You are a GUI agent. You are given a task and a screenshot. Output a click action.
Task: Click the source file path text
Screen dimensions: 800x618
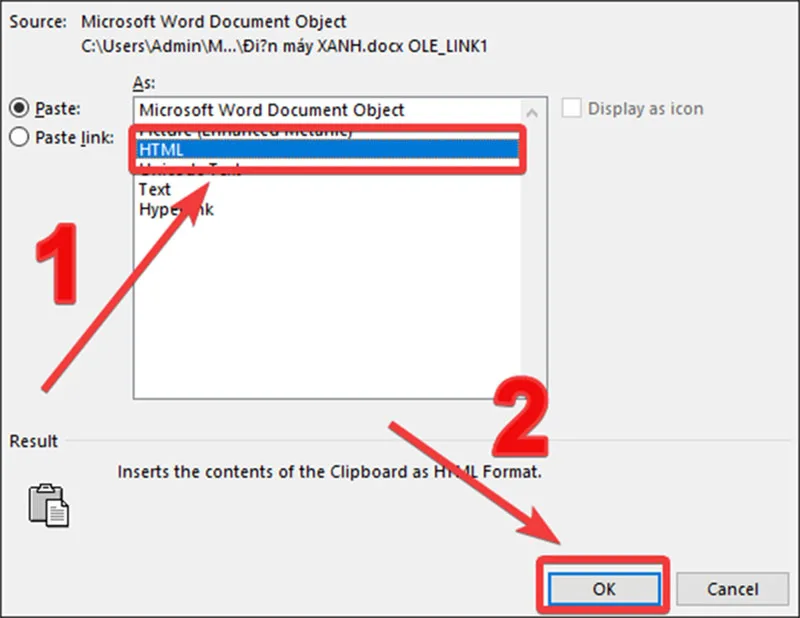[284, 46]
